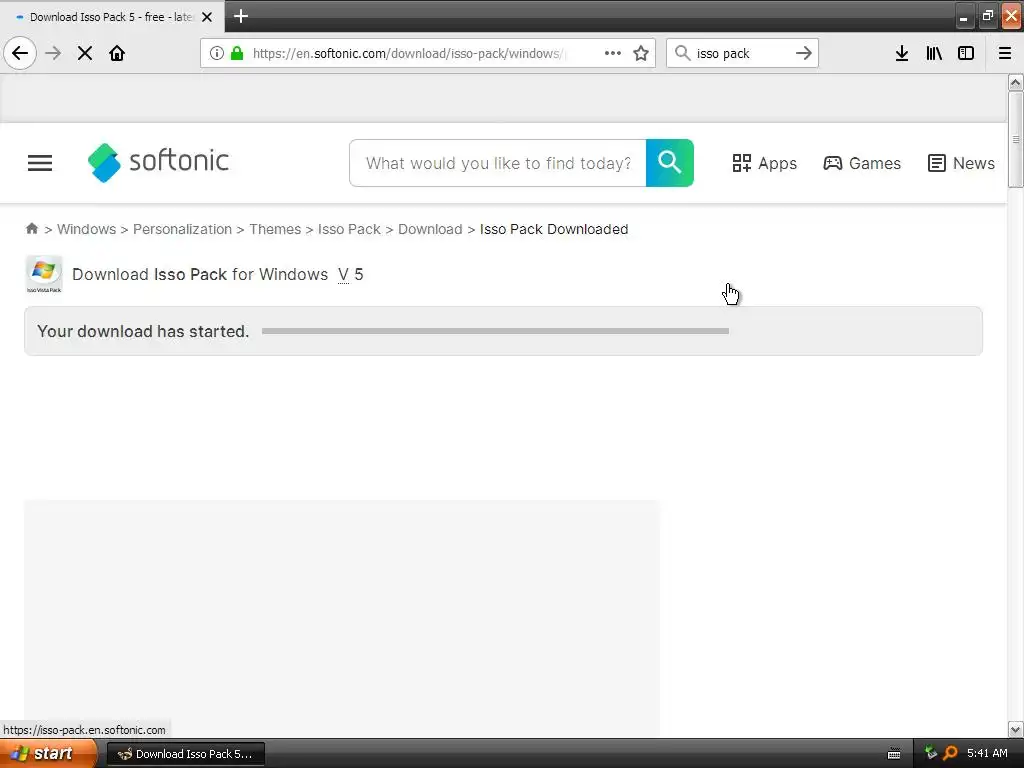Click the browser address bar URL
Viewport: 1024px width, 768px height.
click(409, 54)
